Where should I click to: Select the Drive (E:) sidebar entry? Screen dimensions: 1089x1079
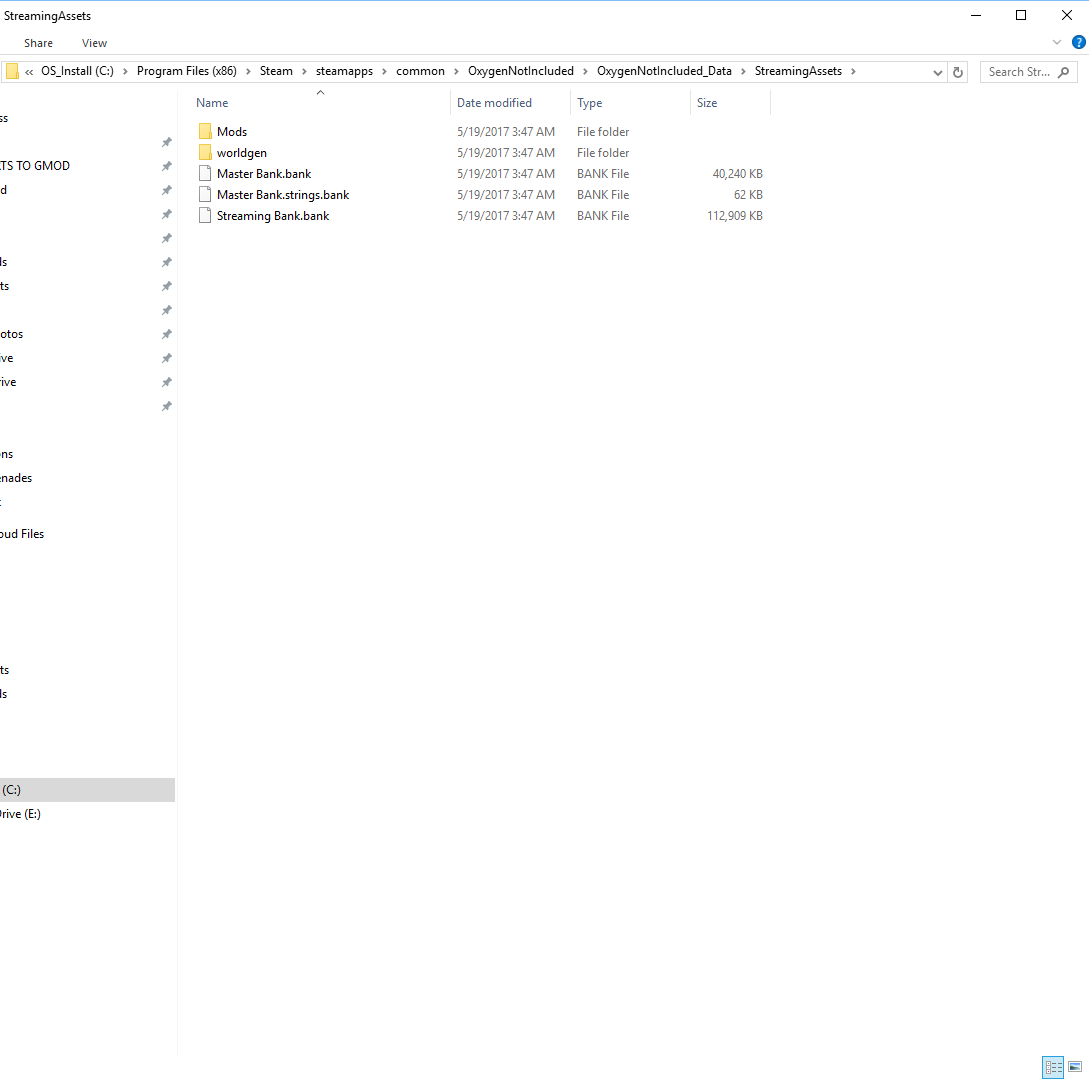88,814
